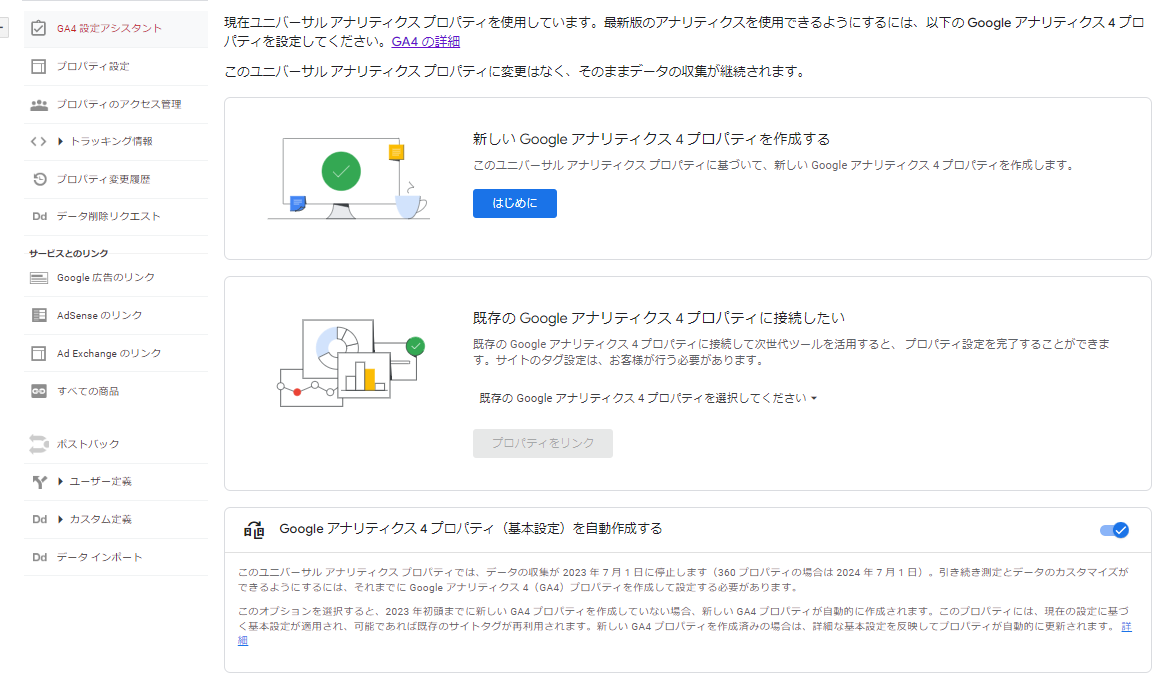Click the Google 広告のリンク icon
The image size is (1163, 690).
(x=39, y=278)
